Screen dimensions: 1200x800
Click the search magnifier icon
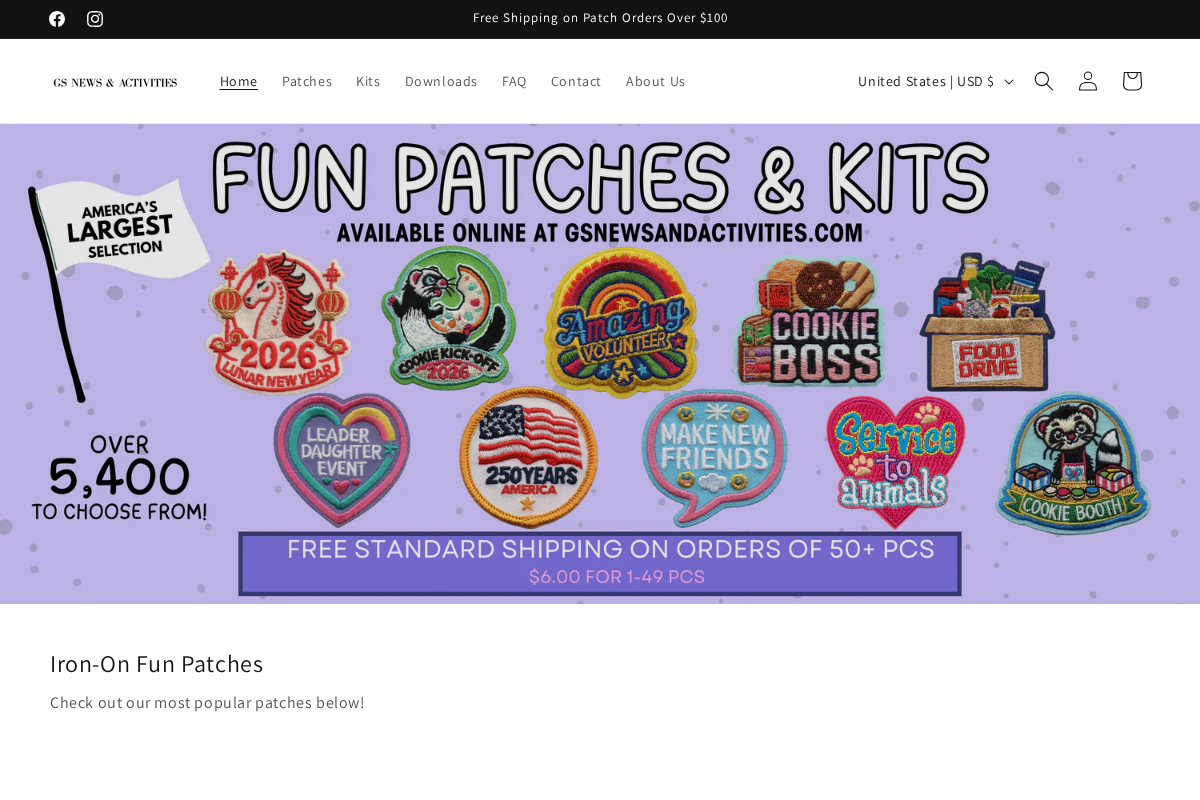click(x=1043, y=81)
